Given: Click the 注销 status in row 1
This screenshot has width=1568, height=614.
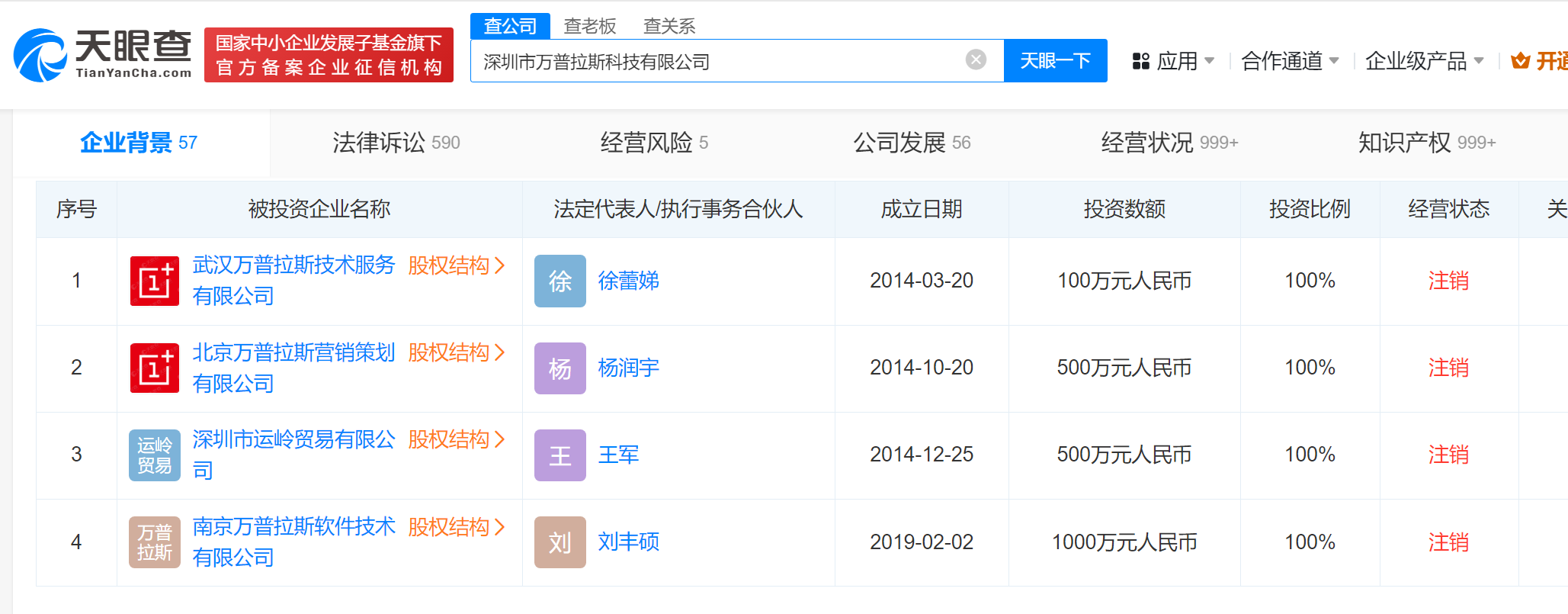Looking at the screenshot, I should coord(1448,281).
